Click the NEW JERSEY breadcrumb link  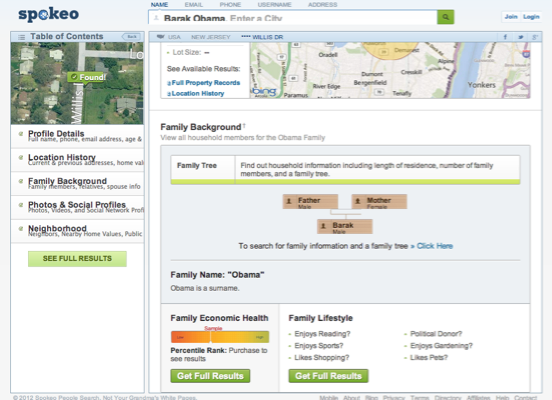pos(211,37)
